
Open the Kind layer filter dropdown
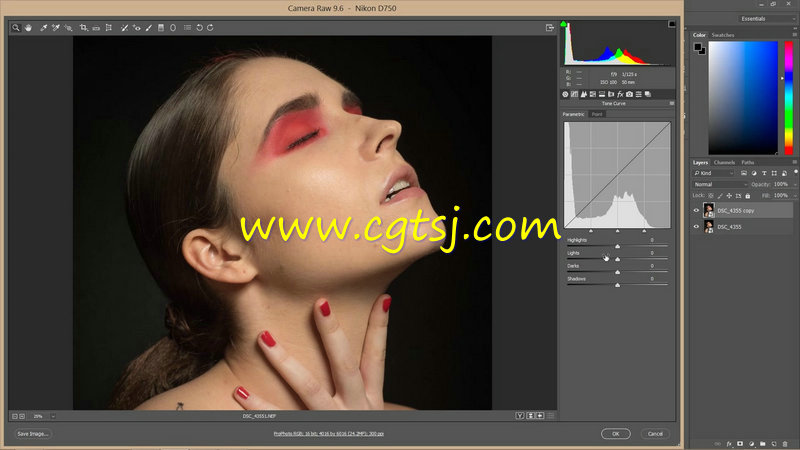pyautogui.click(x=713, y=173)
